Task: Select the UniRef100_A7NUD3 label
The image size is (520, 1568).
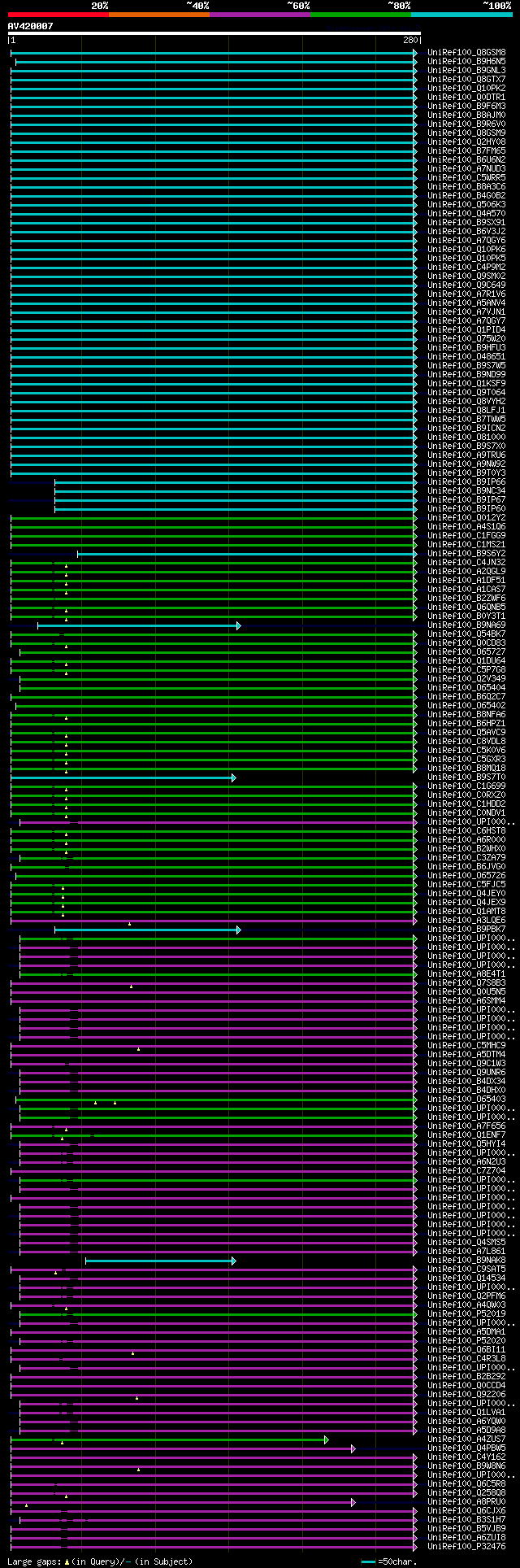Action: (x=466, y=168)
